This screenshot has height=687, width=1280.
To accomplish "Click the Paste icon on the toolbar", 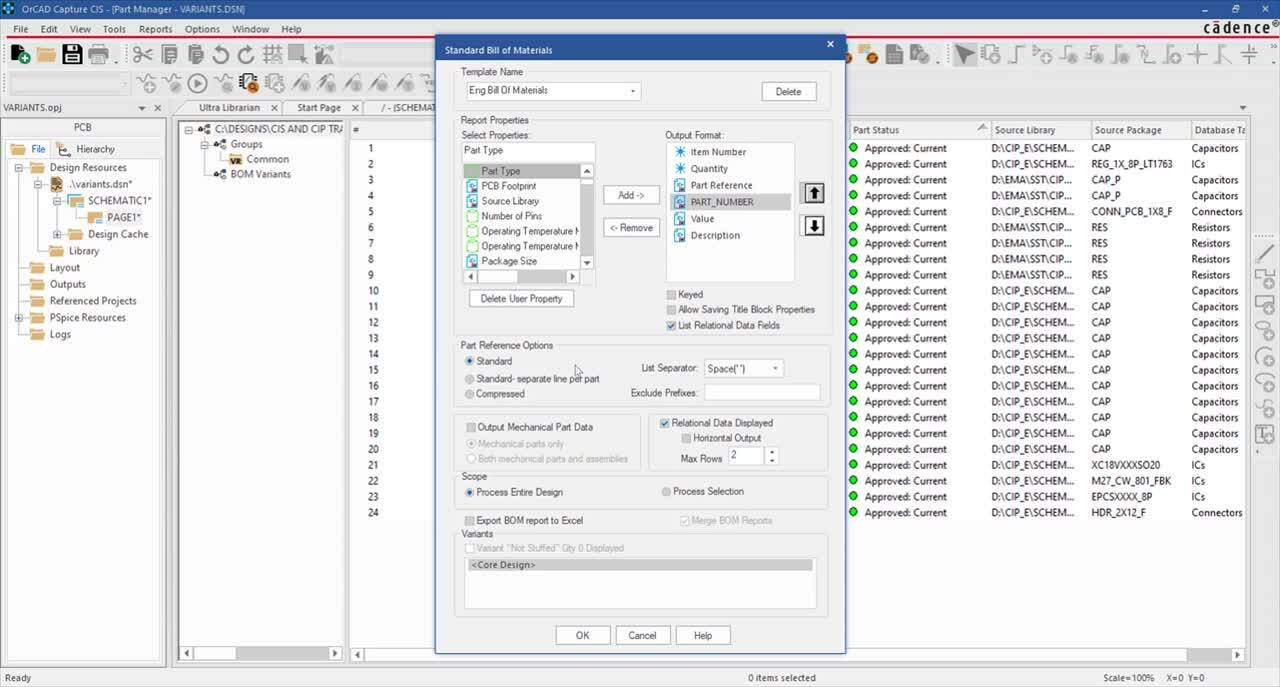I will [196, 54].
